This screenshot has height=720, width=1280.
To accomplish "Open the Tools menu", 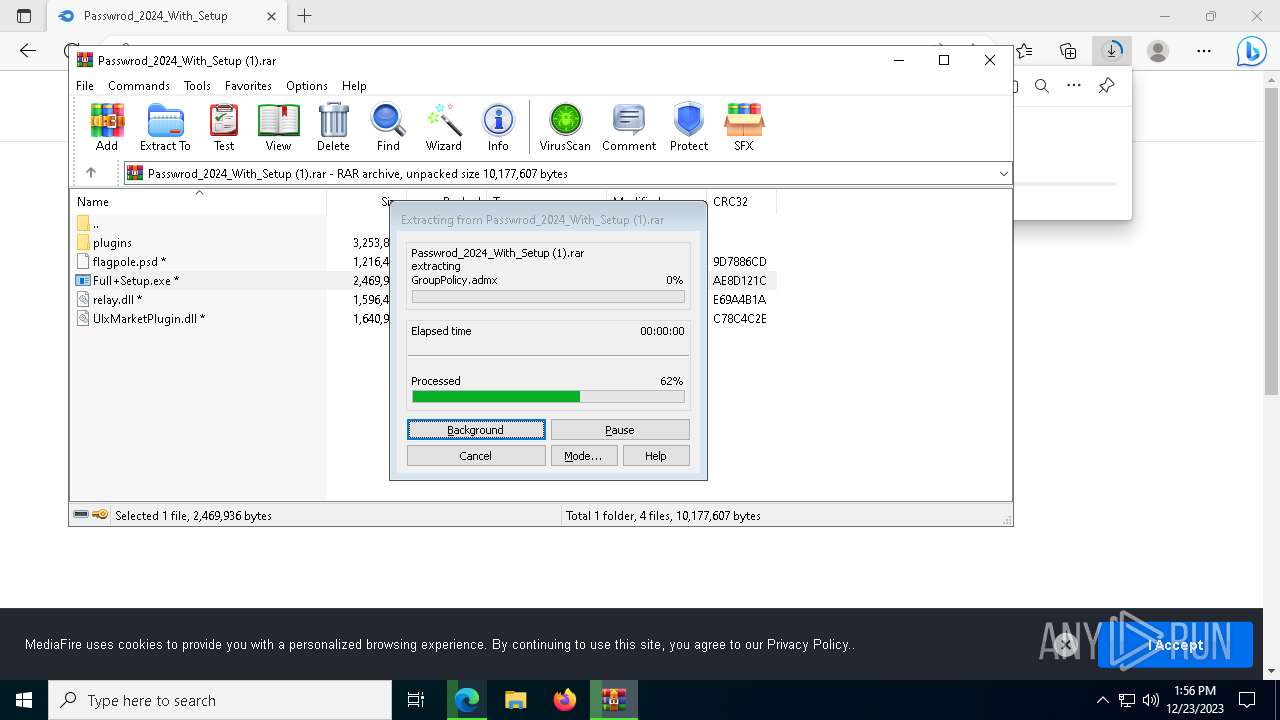I will [197, 86].
